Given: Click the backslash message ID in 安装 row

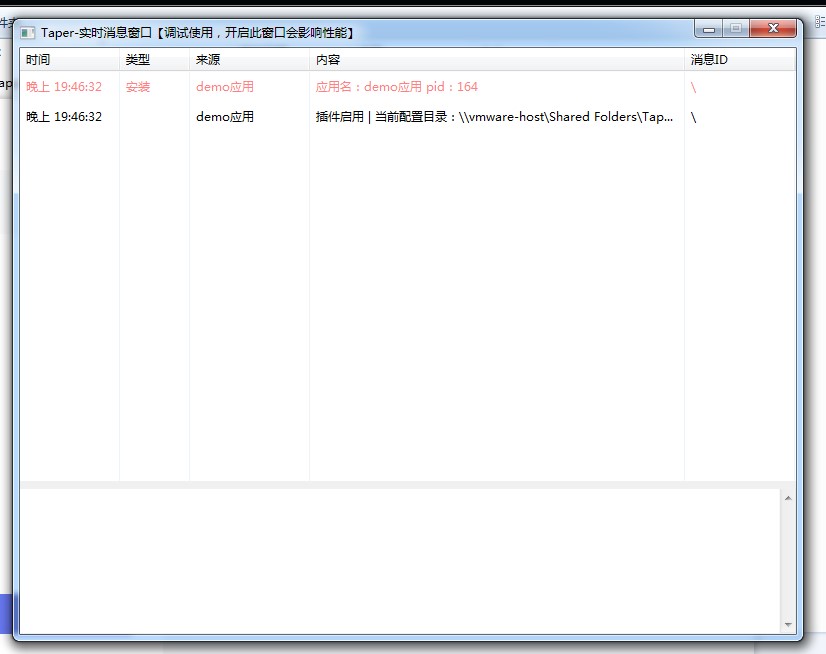Looking at the screenshot, I should [x=693, y=87].
